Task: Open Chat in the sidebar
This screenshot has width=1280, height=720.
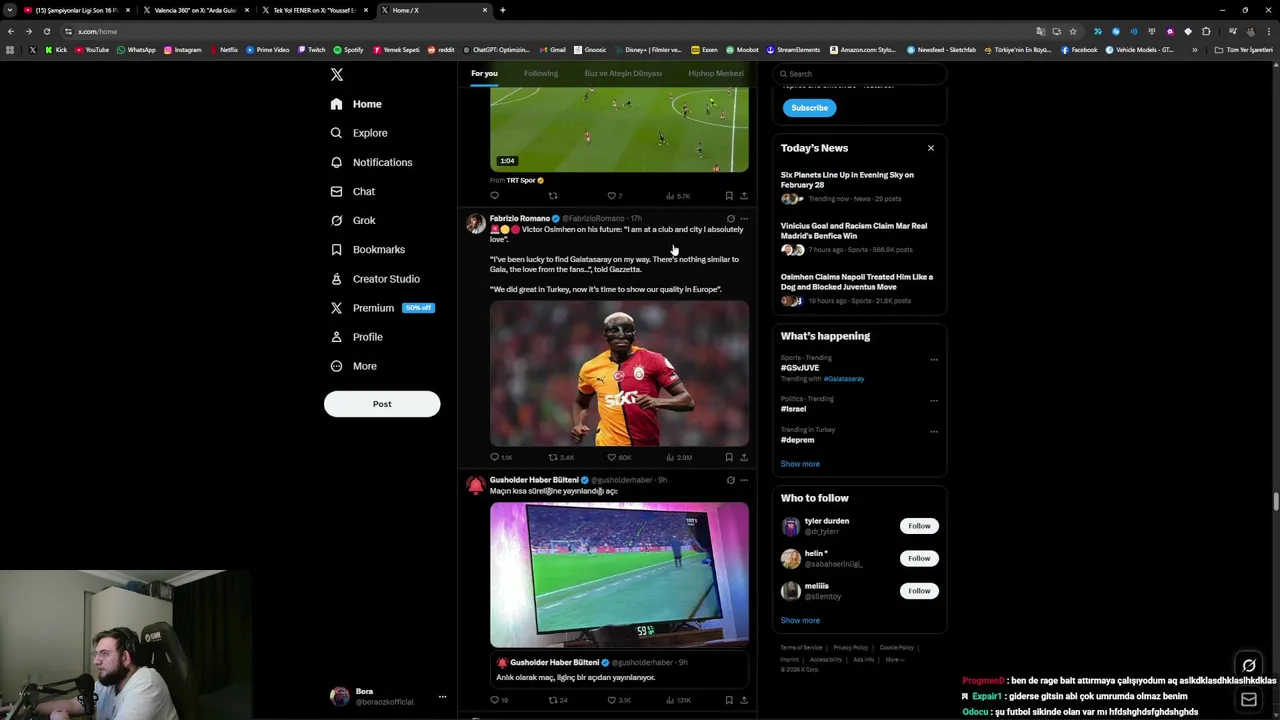Action: (352, 191)
